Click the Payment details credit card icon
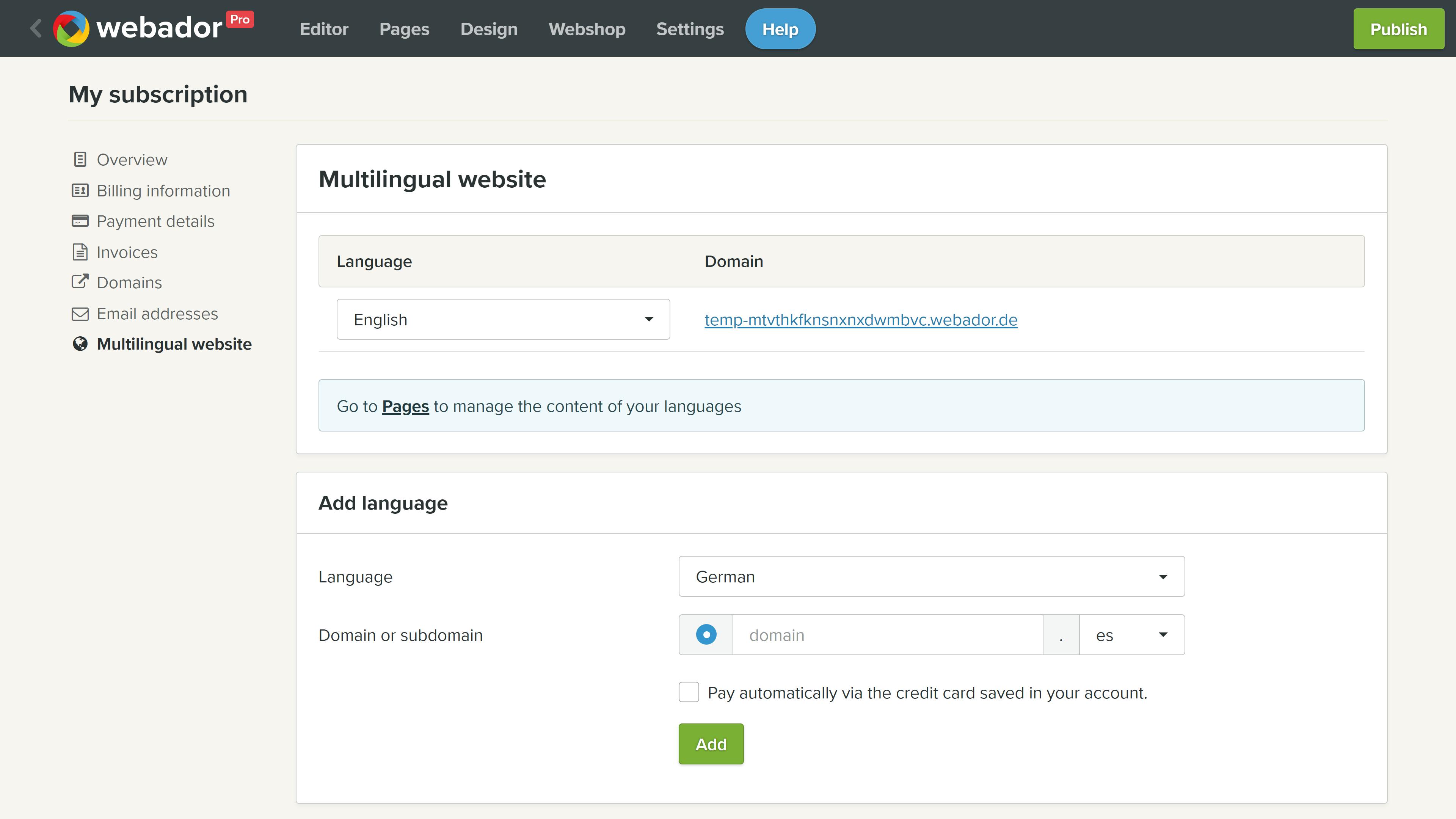This screenshot has width=1456, height=819. pyautogui.click(x=80, y=221)
